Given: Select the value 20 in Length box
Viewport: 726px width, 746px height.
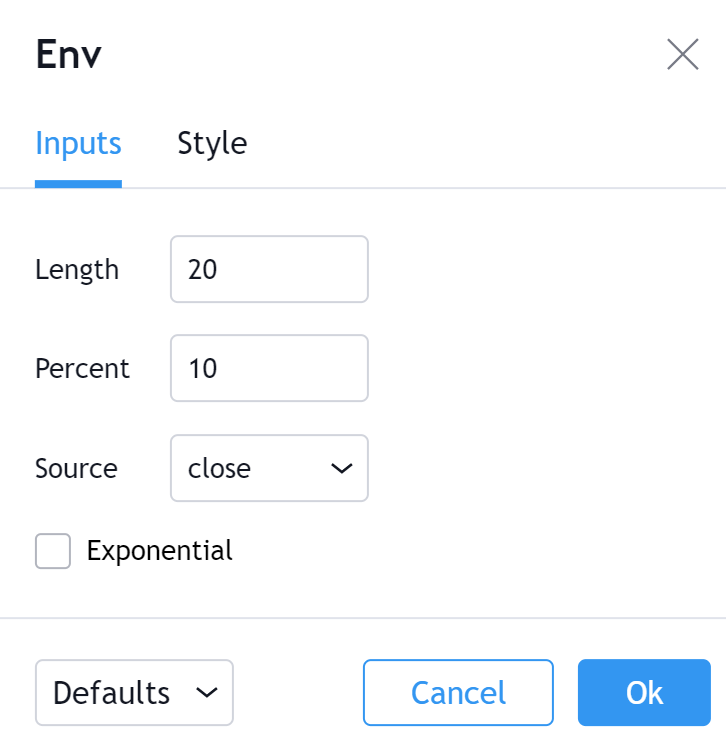Looking at the screenshot, I should pos(203,270).
